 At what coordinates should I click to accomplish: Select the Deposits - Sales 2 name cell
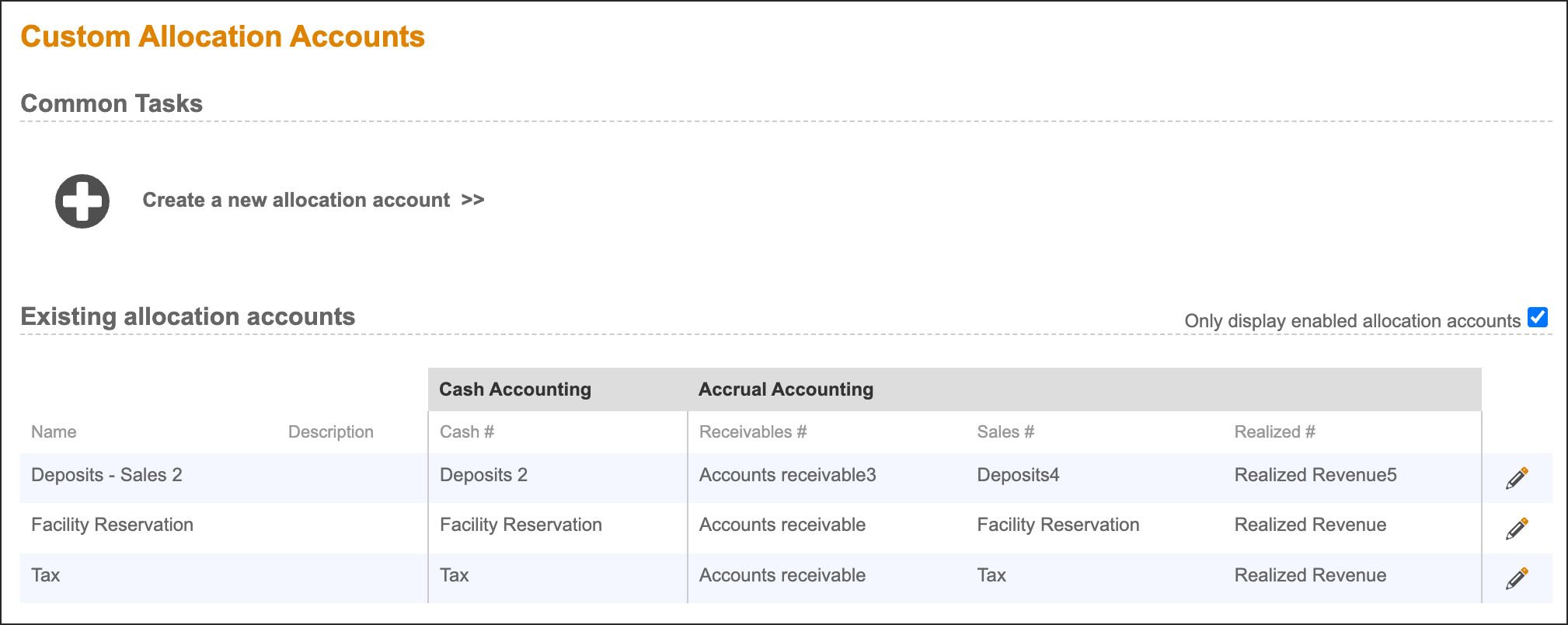(x=106, y=475)
